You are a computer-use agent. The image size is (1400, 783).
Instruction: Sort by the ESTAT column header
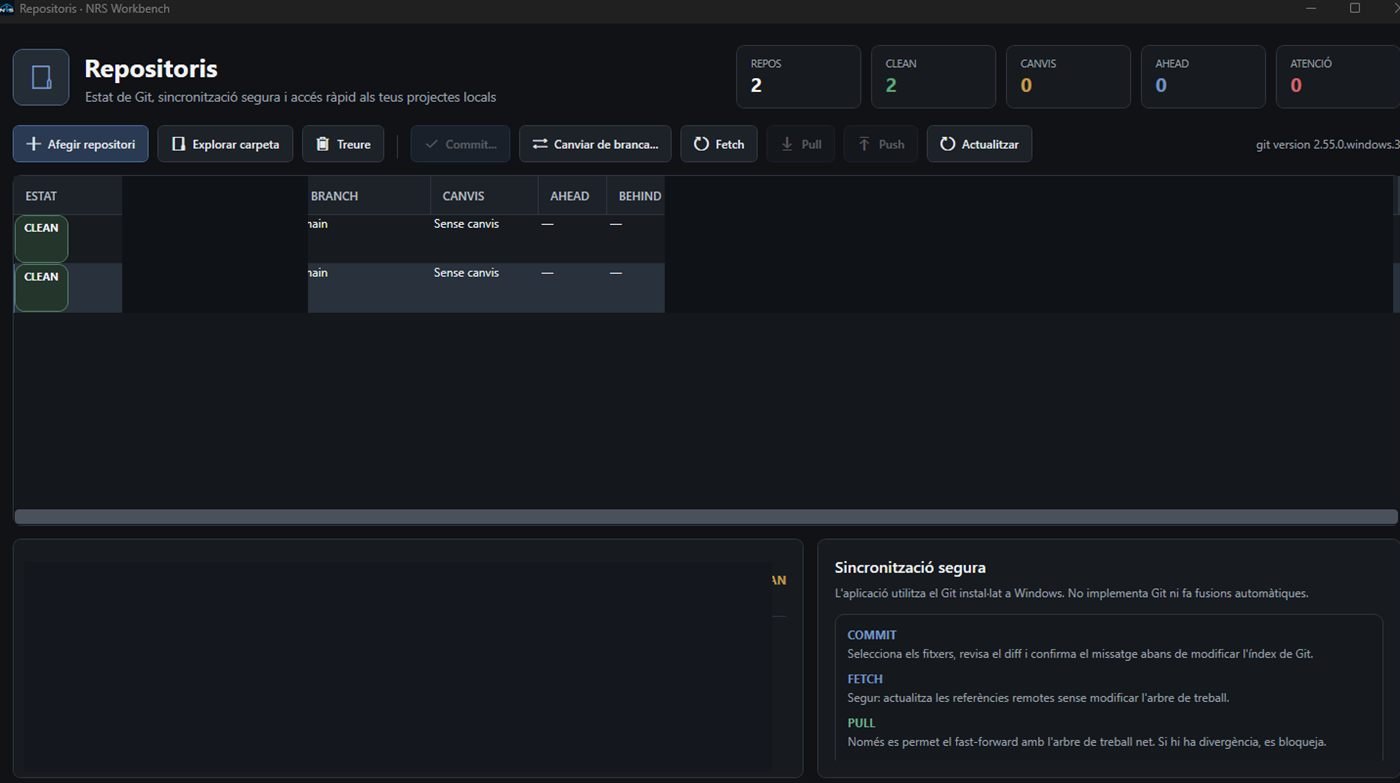[x=68, y=196]
